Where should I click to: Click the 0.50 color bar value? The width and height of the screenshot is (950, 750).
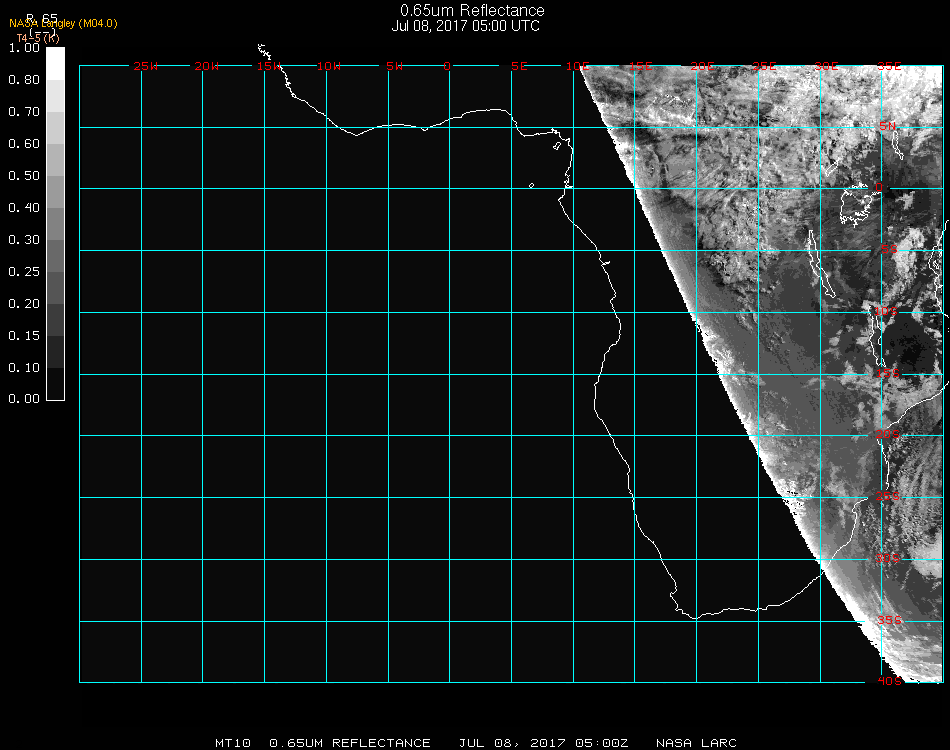[x=24, y=176]
